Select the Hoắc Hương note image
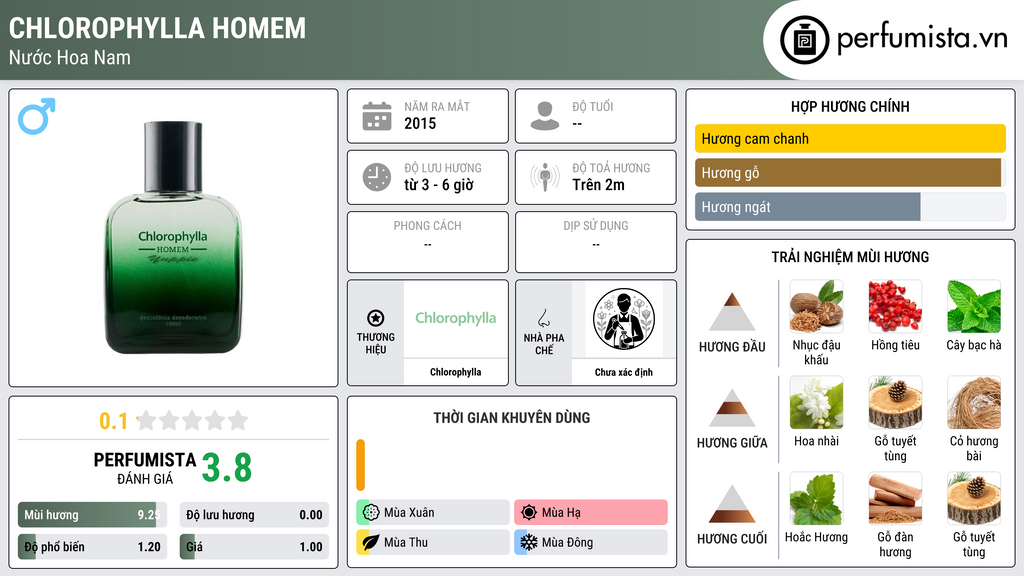Viewport: 1024px width, 576px height. pos(816,498)
